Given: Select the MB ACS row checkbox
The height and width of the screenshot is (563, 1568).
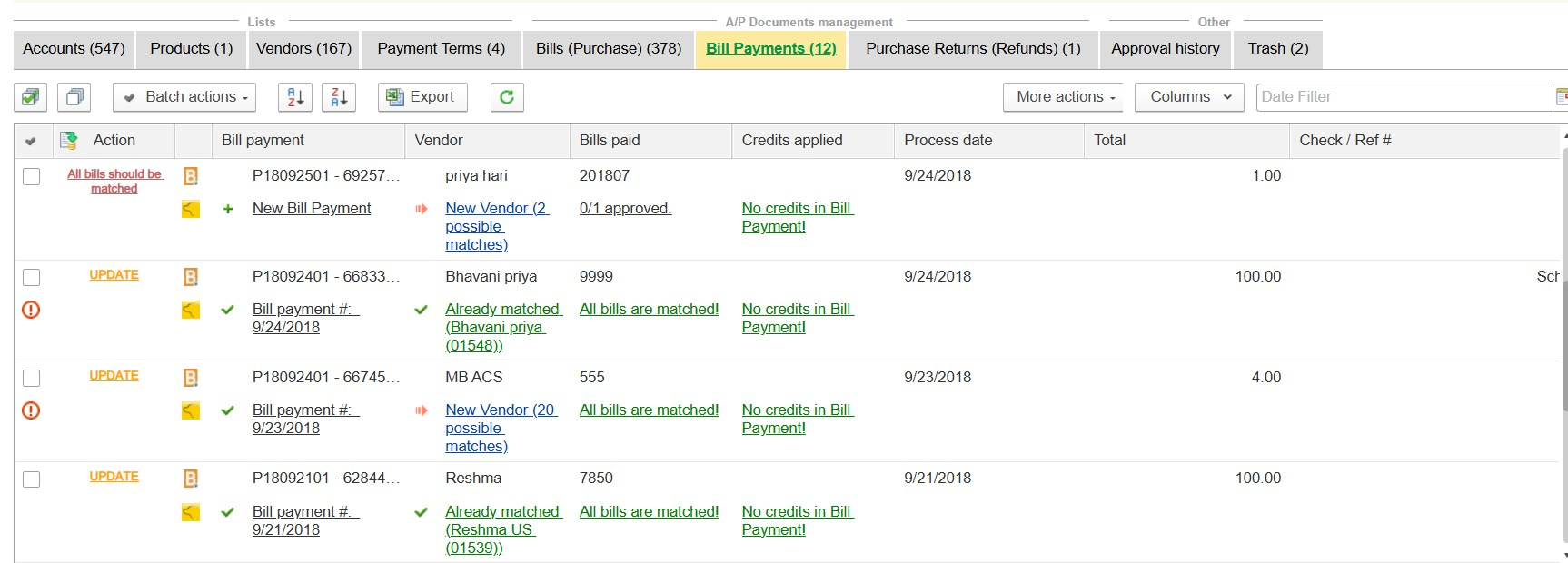Looking at the screenshot, I should 32,379.
